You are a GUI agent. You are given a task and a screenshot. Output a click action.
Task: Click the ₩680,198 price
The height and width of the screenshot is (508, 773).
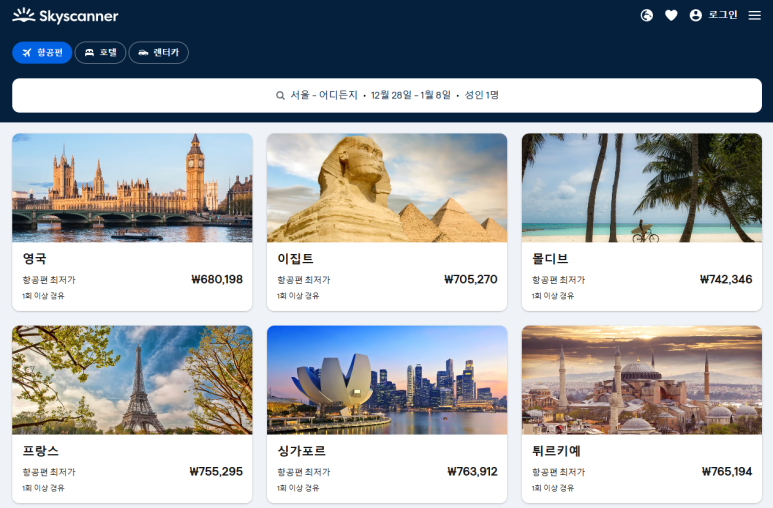point(217,280)
